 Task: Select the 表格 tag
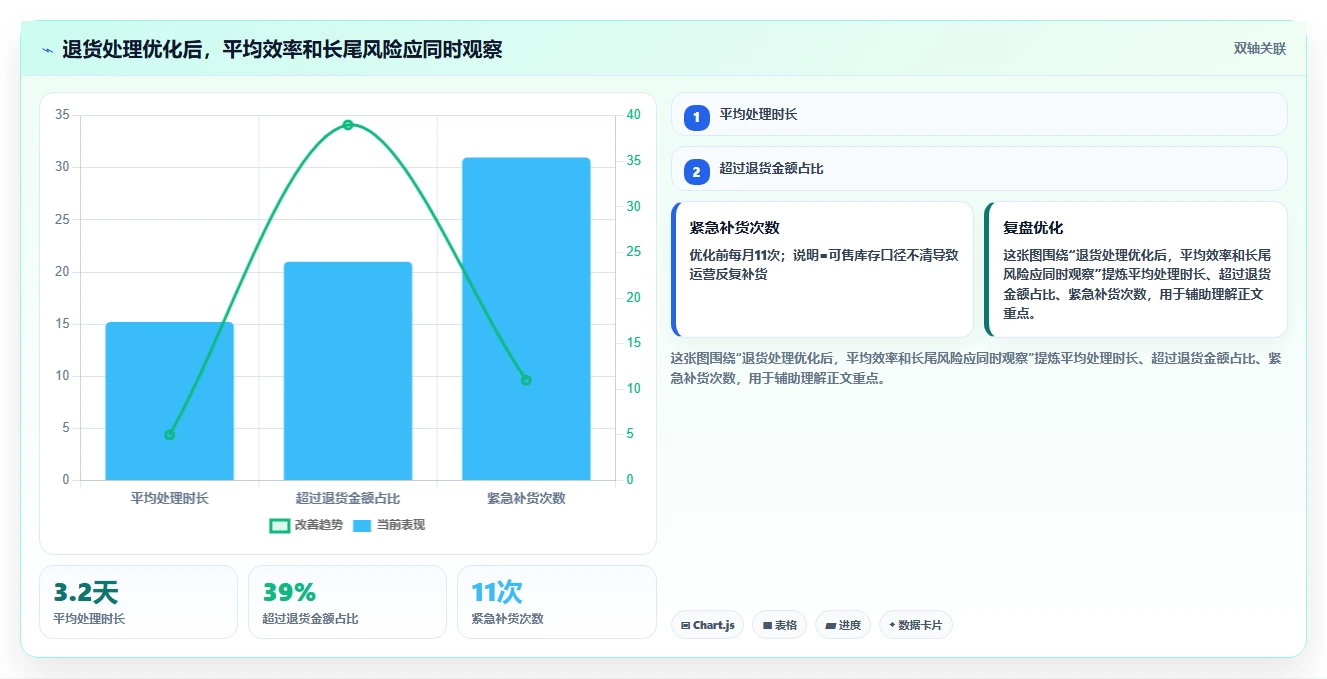click(779, 625)
